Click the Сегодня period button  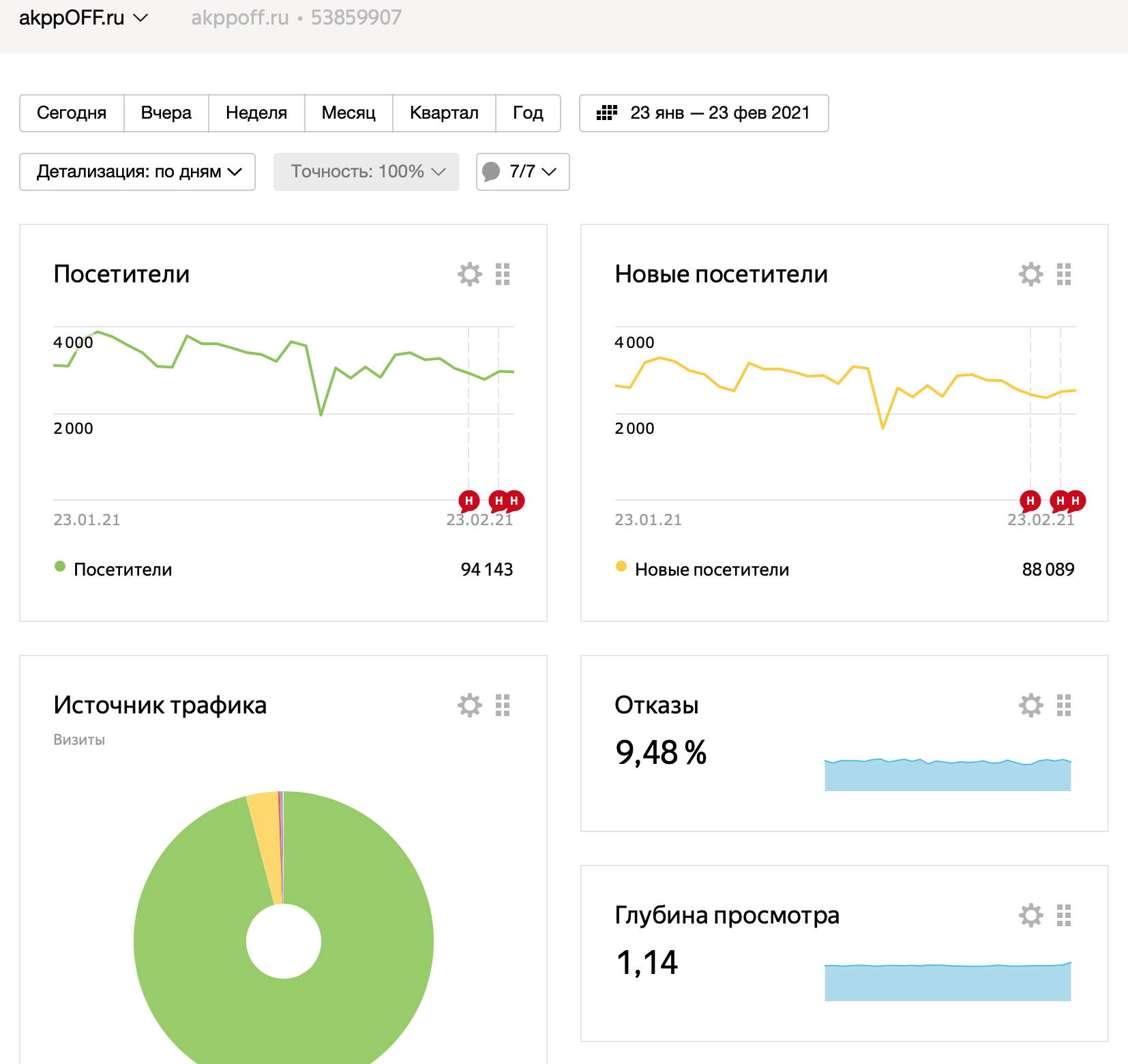point(72,113)
